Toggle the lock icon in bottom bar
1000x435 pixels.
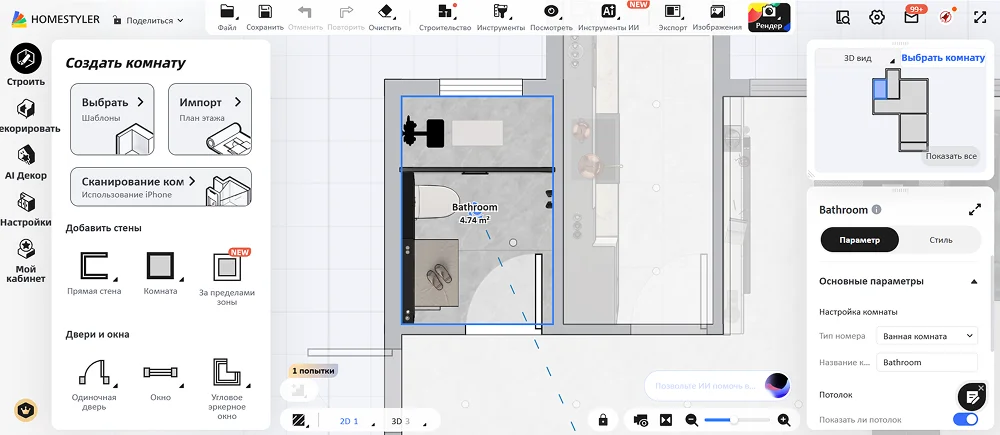pos(603,420)
